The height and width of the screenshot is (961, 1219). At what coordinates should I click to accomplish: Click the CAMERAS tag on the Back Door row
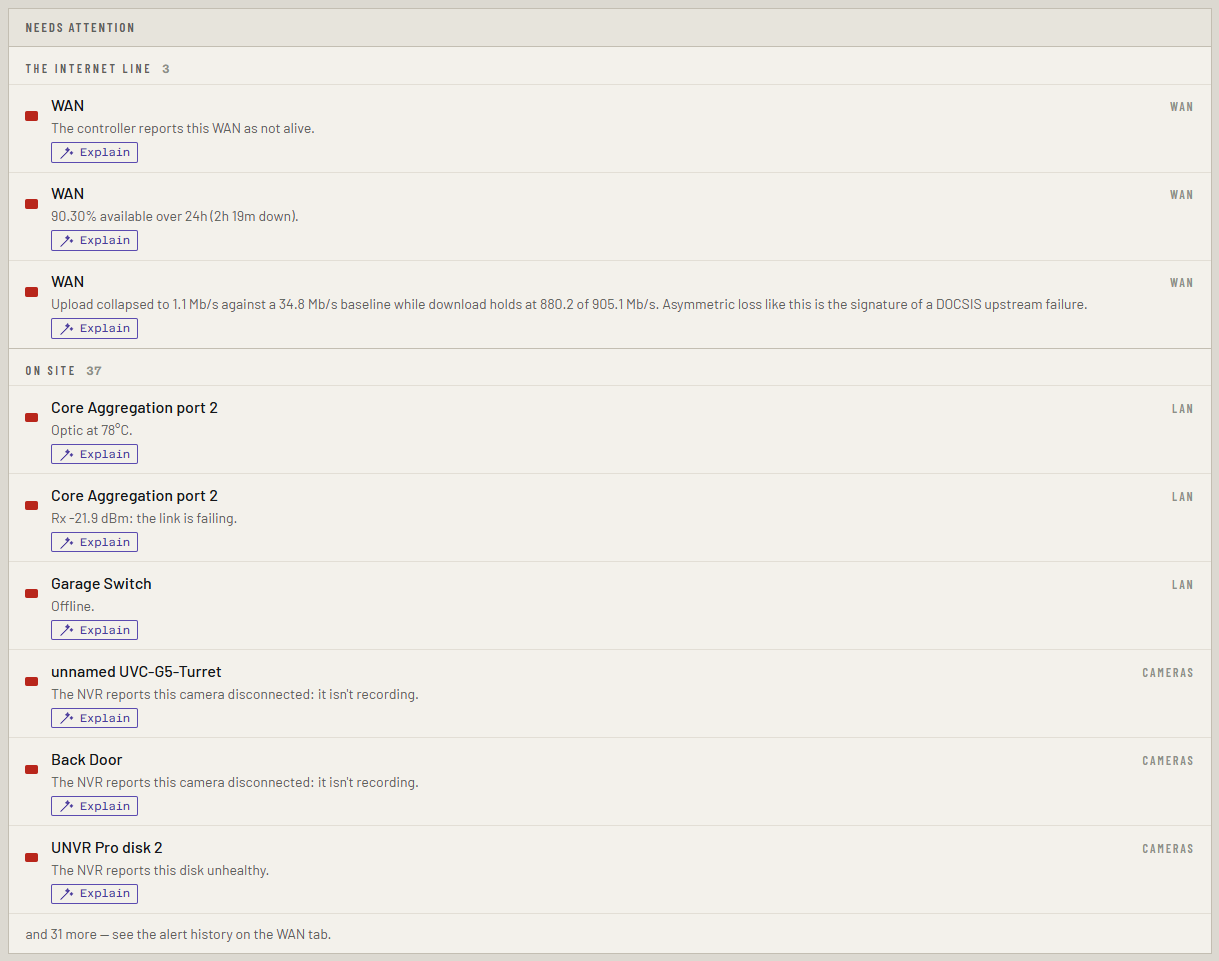[1168, 761]
